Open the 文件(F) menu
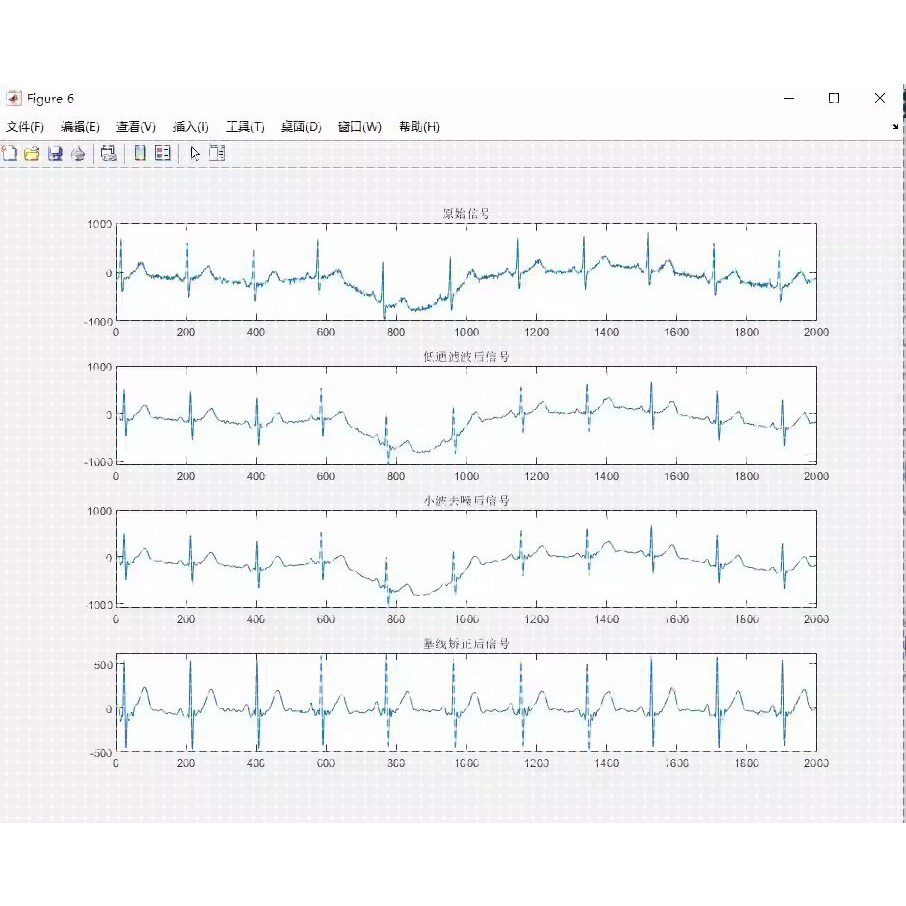 point(25,127)
